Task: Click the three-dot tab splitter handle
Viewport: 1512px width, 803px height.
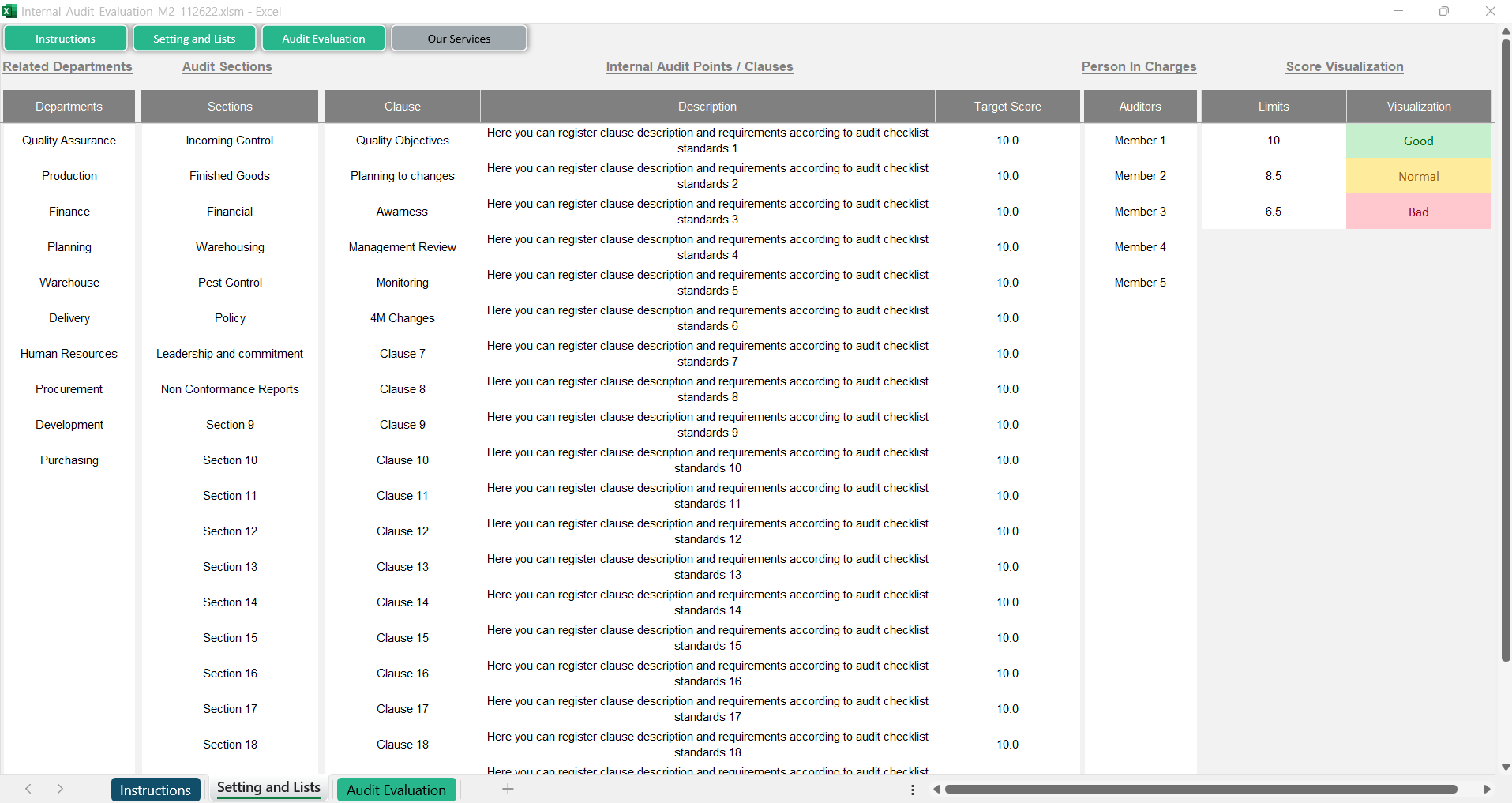Action: pyautogui.click(x=913, y=790)
